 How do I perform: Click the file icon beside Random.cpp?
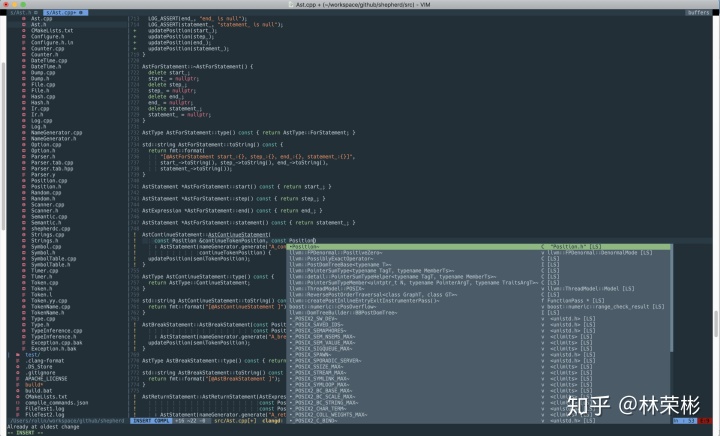[24, 193]
